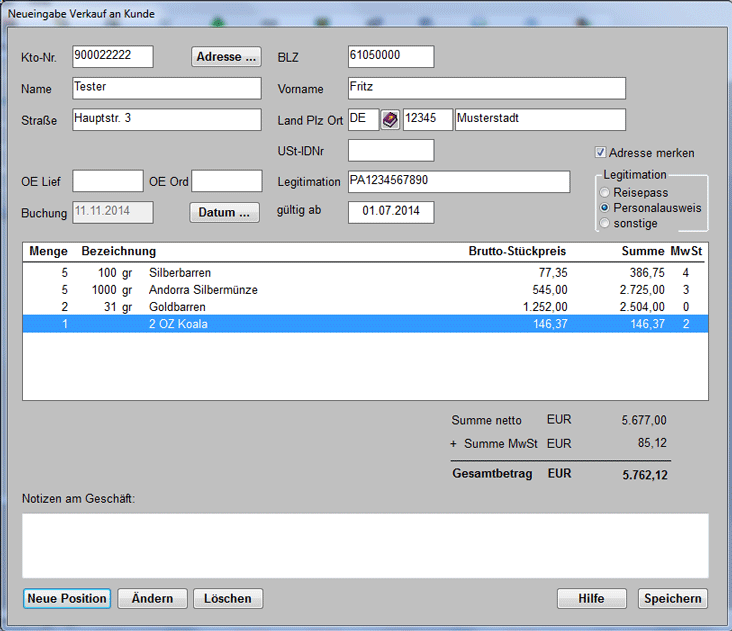Screen dimensions: 732x631
Task: Click the Neue Position button
Action: (67, 598)
